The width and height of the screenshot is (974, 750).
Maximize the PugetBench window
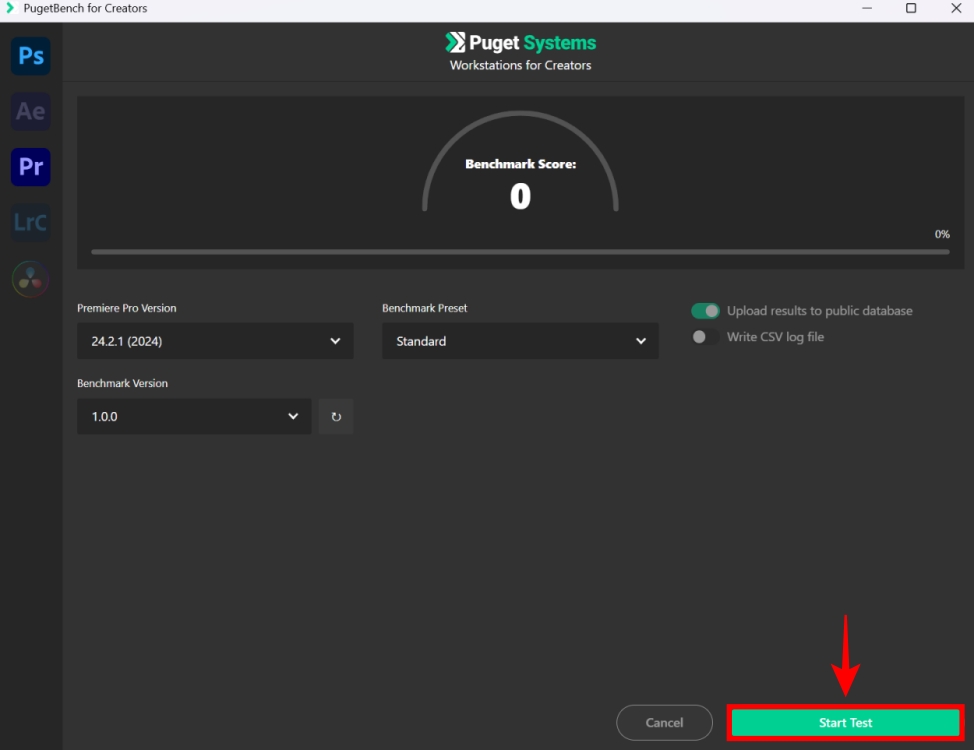[911, 8]
